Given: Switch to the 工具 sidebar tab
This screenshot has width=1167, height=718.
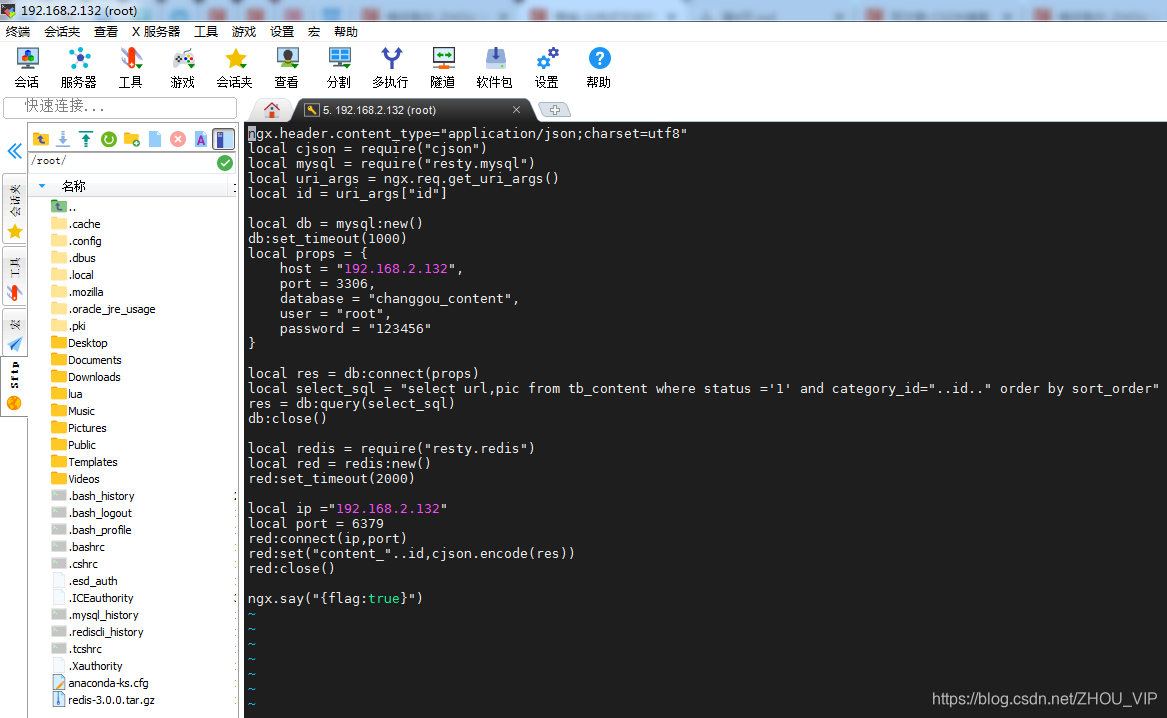Looking at the screenshot, I should coord(15,277).
